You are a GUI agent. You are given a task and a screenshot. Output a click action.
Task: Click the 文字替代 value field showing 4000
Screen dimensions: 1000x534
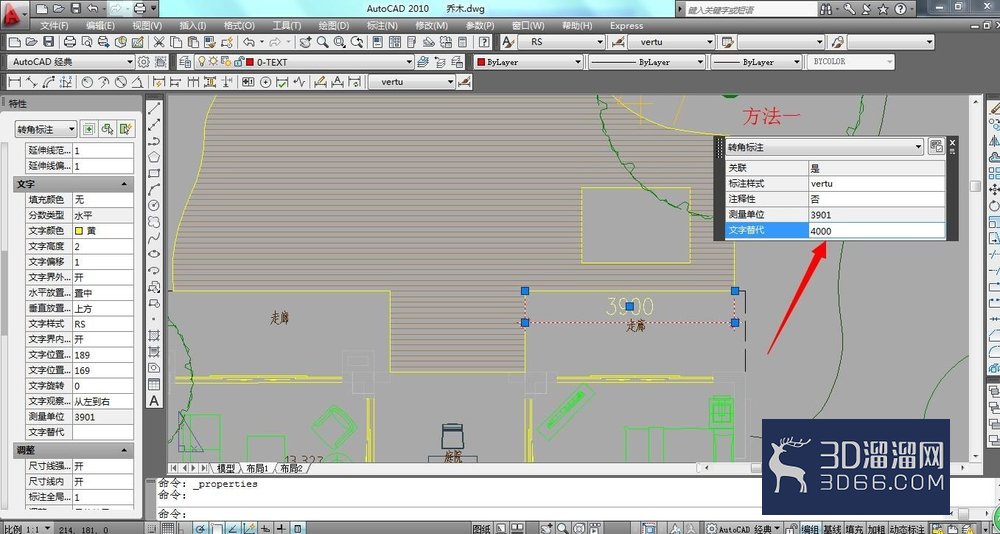(876, 231)
